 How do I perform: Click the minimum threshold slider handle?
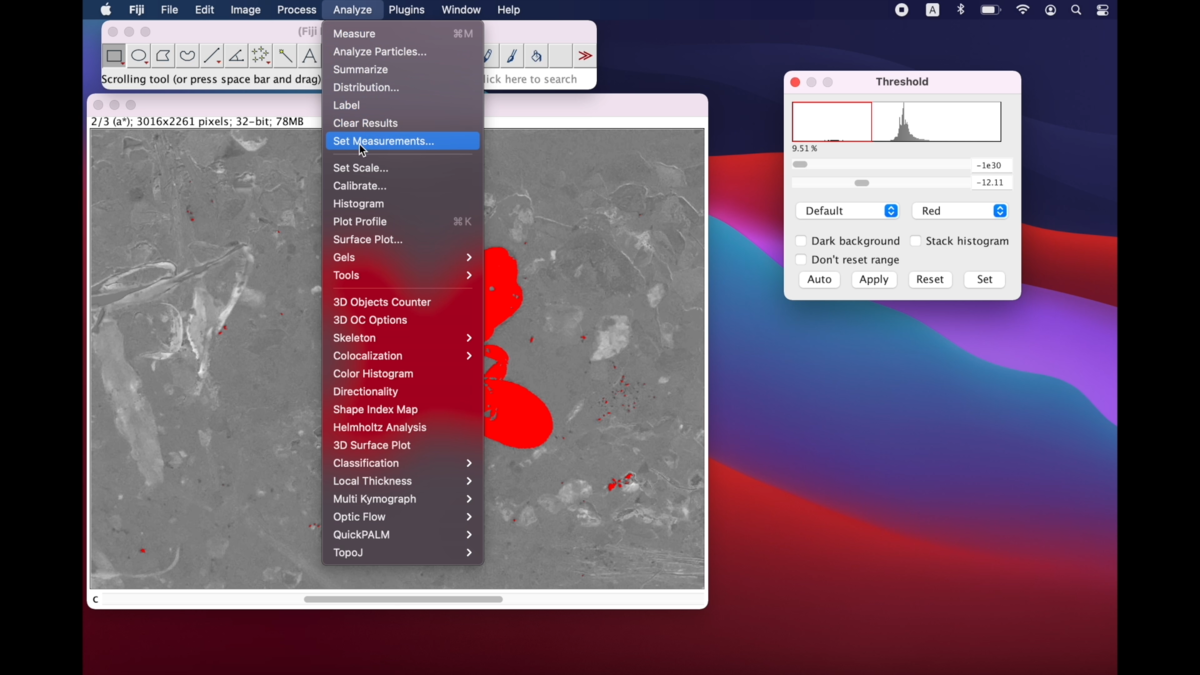pos(800,165)
